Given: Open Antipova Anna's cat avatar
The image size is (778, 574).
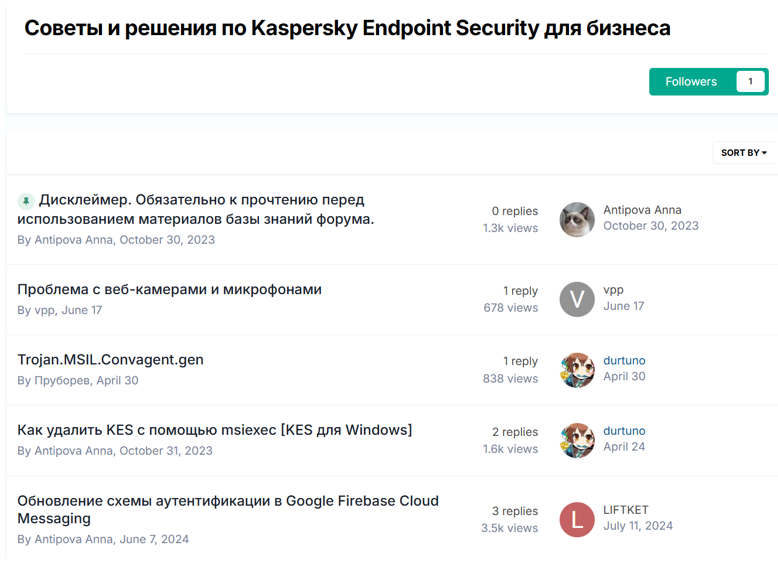Looking at the screenshot, I should coord(577,219).
